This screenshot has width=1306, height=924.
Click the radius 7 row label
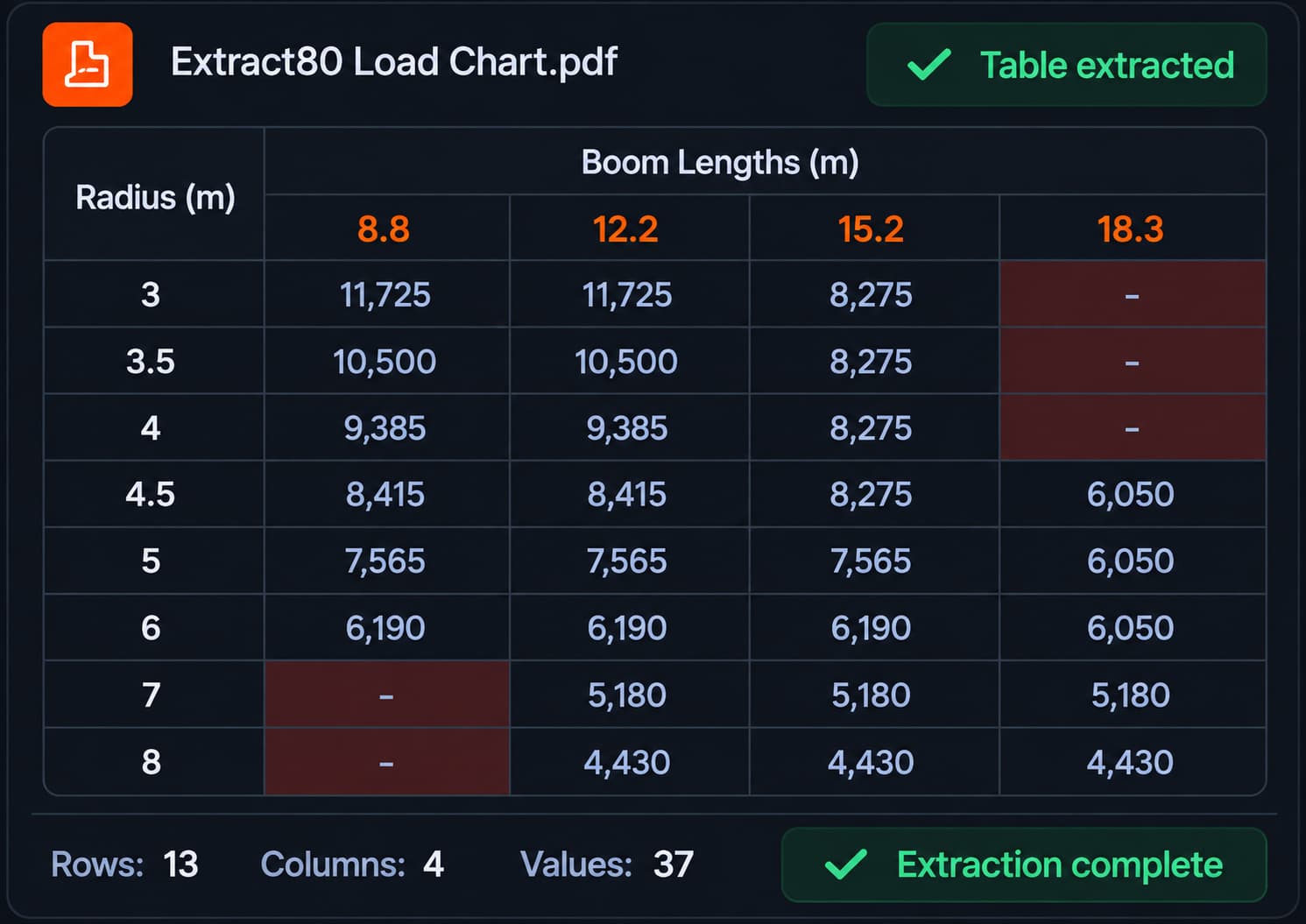click(x=151, y=695)
